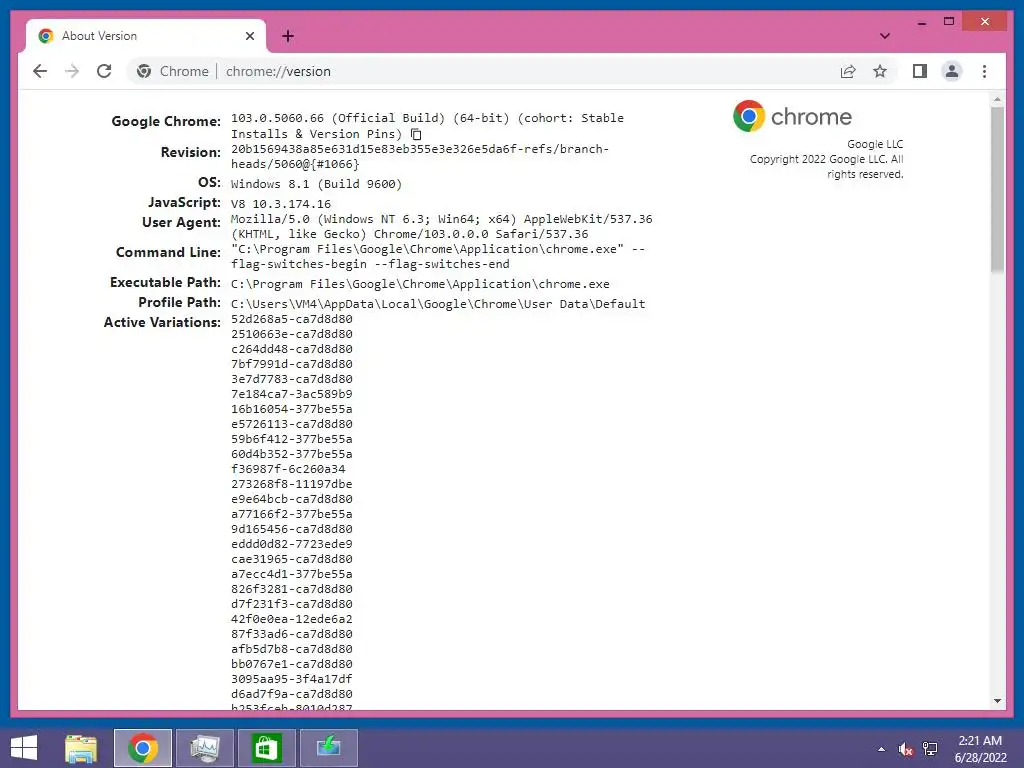The height and width of the screenshot is (768, 1024).
Task: Click the variation '3095aa95-3f4a17df'
Action: click(x=291, y=679)
